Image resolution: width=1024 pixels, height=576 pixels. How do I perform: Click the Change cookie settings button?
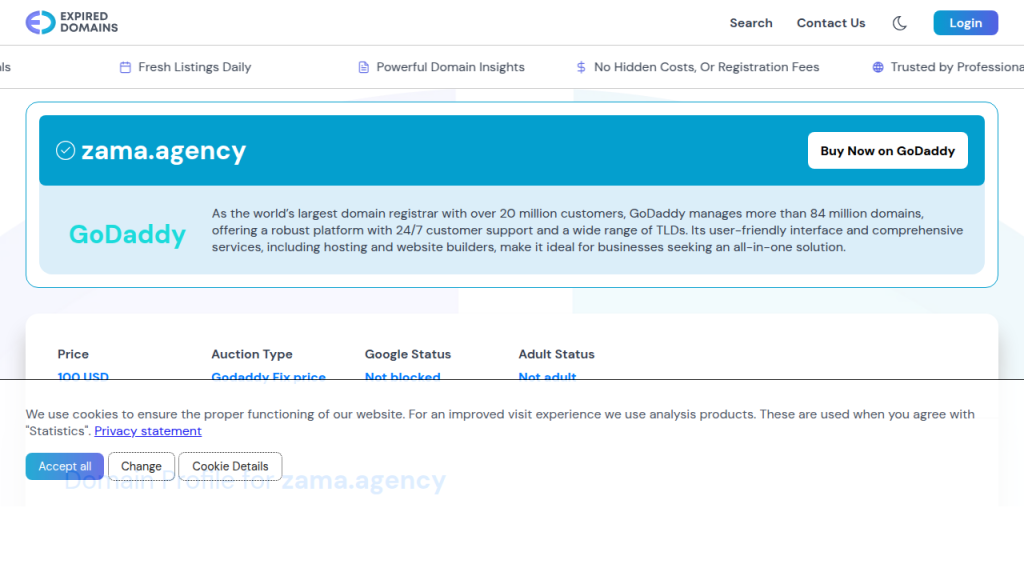coord(141,466)
